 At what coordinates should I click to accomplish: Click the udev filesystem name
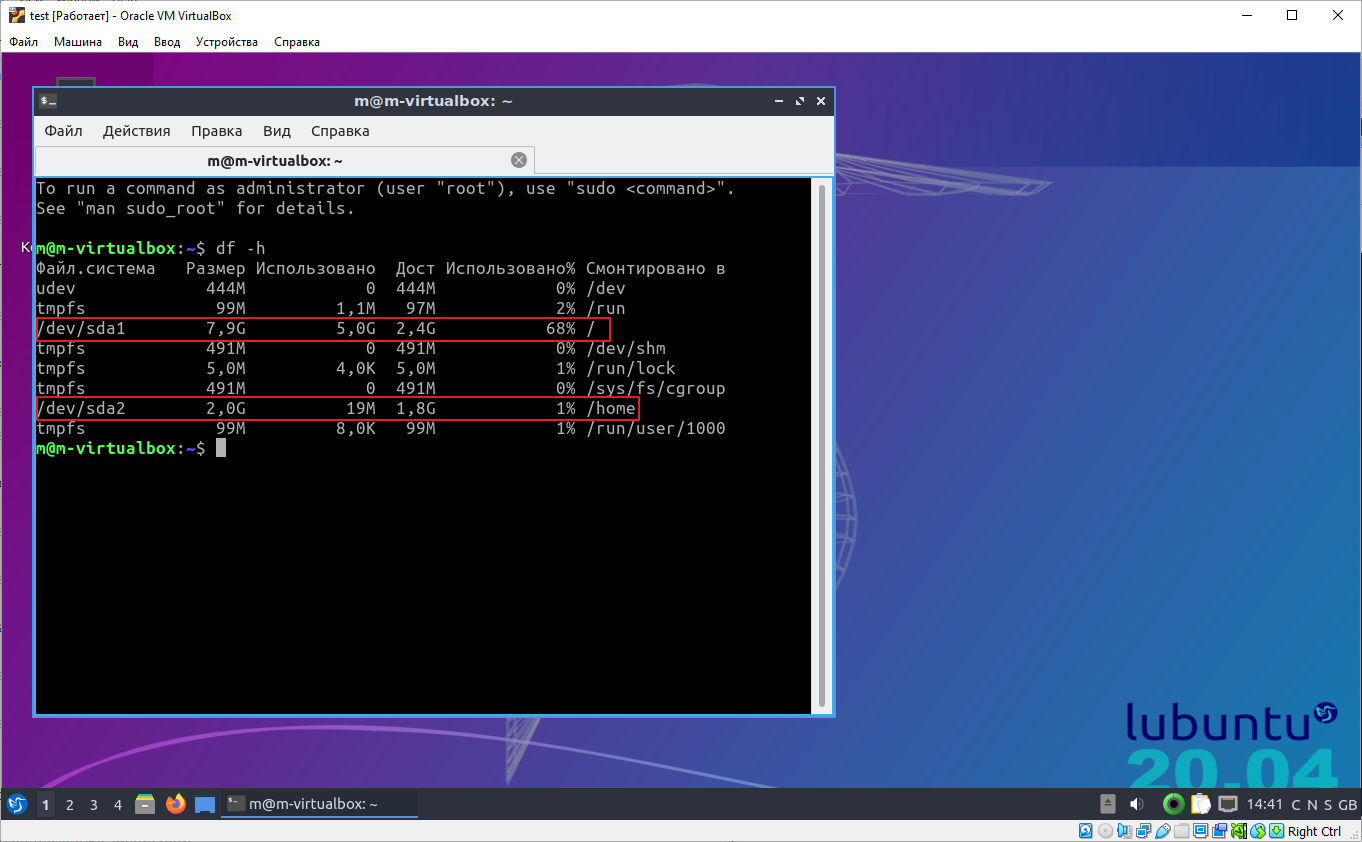coord(56,288)
